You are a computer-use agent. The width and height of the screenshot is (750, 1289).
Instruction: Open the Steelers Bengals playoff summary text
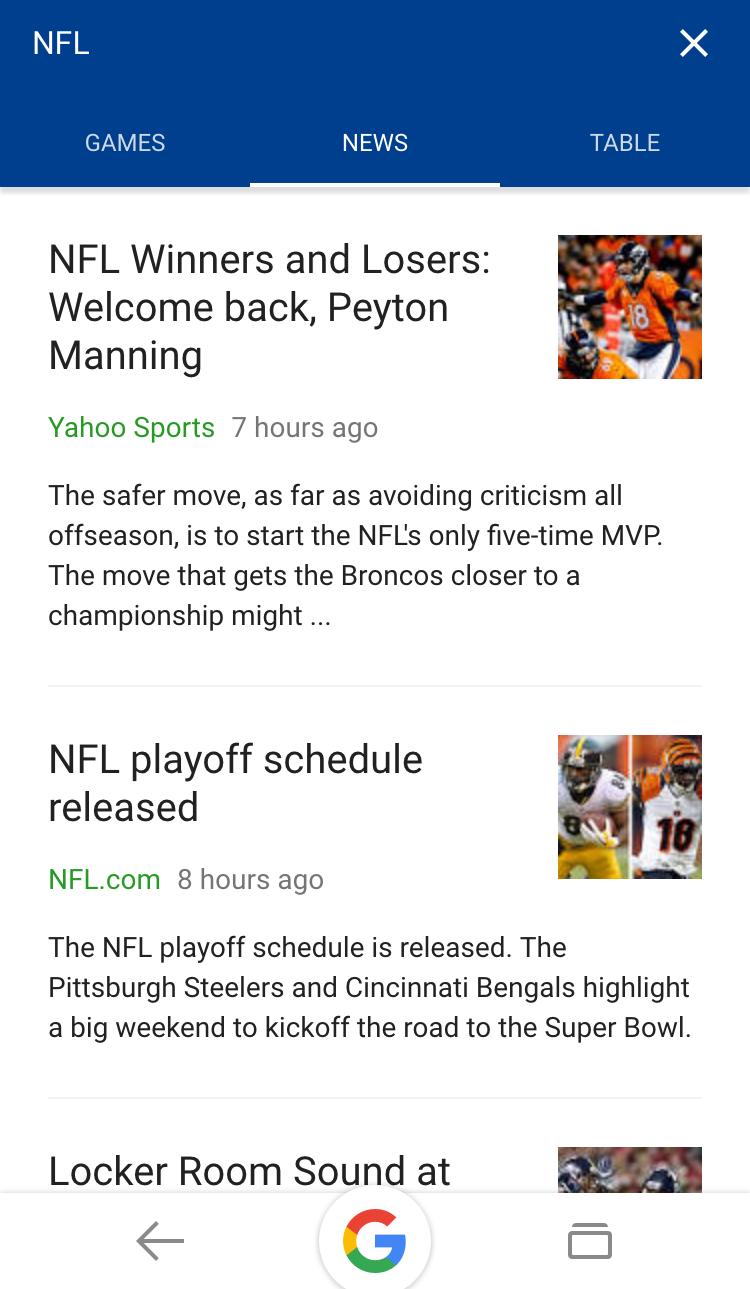tap(369, 987)
